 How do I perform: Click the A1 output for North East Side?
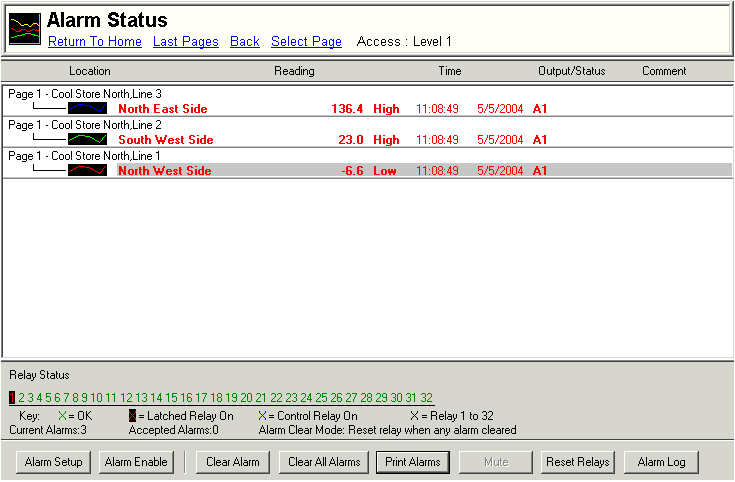click(540, 109)
